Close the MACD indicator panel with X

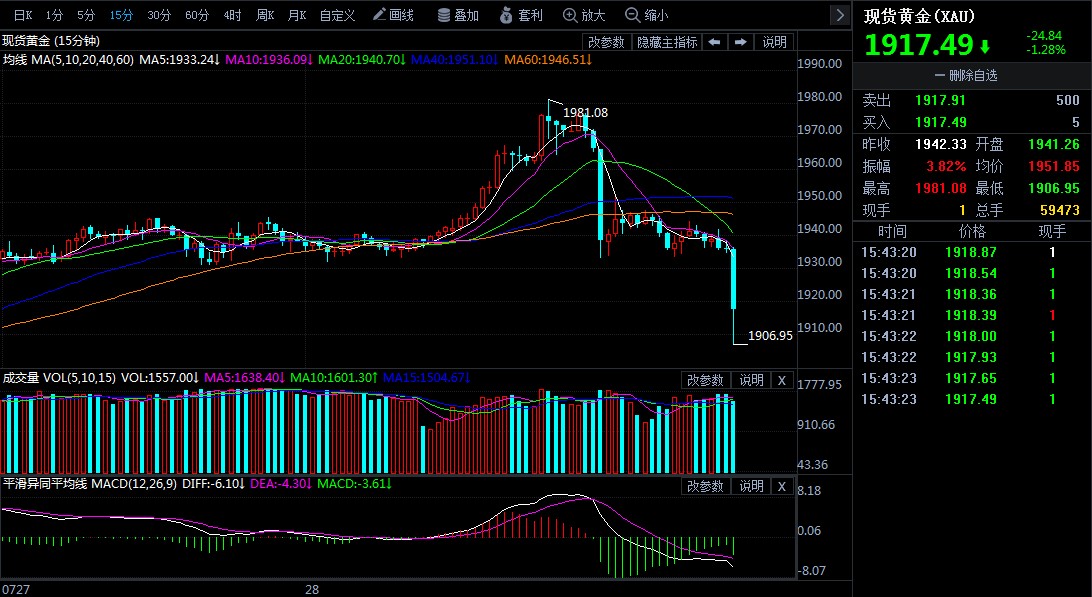point(782,486)
